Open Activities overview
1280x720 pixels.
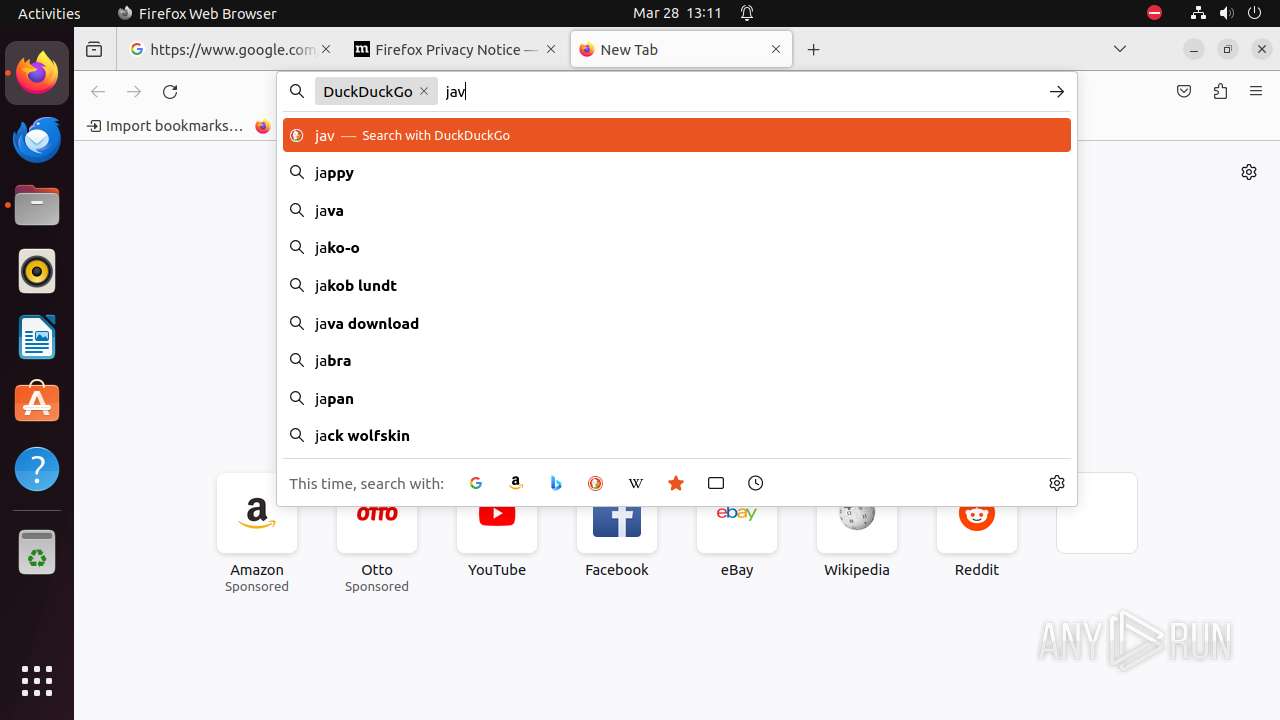pos(49,13)
